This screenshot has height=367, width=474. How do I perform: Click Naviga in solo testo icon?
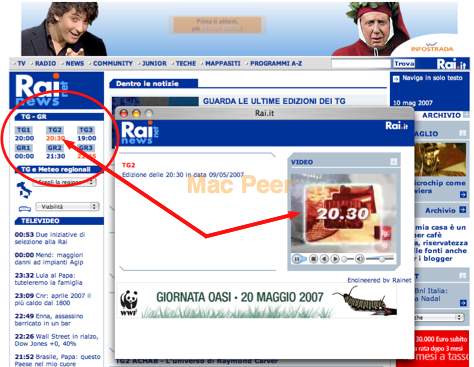tap(396, 79)
